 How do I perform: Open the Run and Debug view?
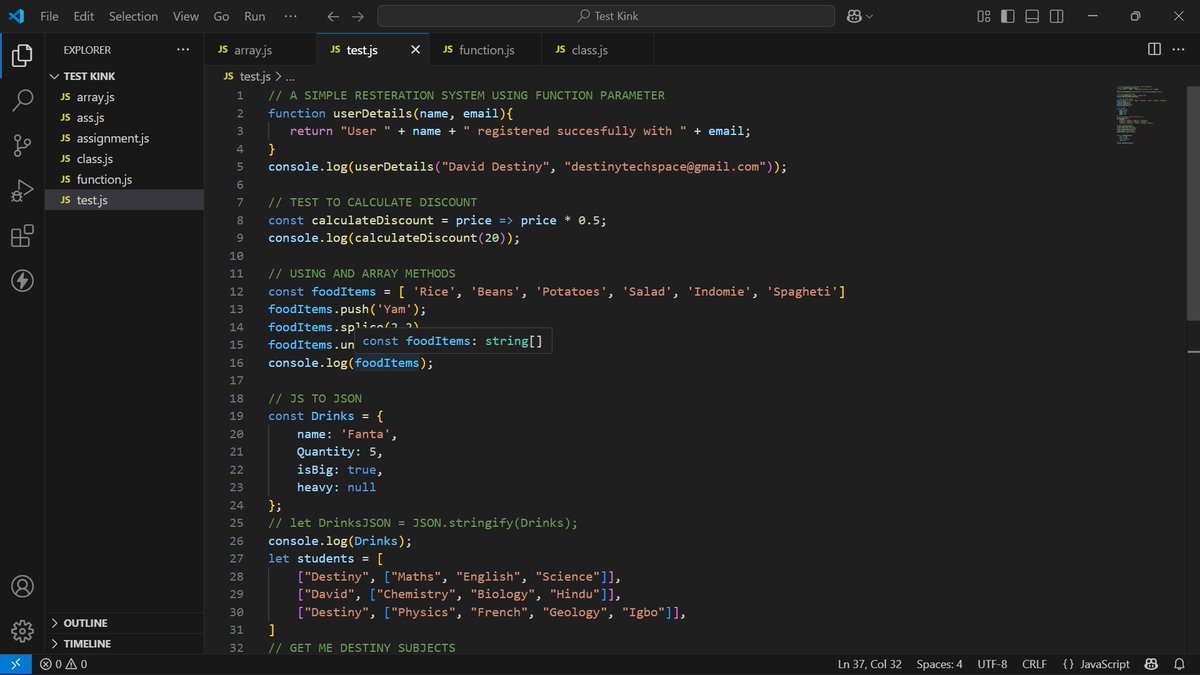point(22,191)
